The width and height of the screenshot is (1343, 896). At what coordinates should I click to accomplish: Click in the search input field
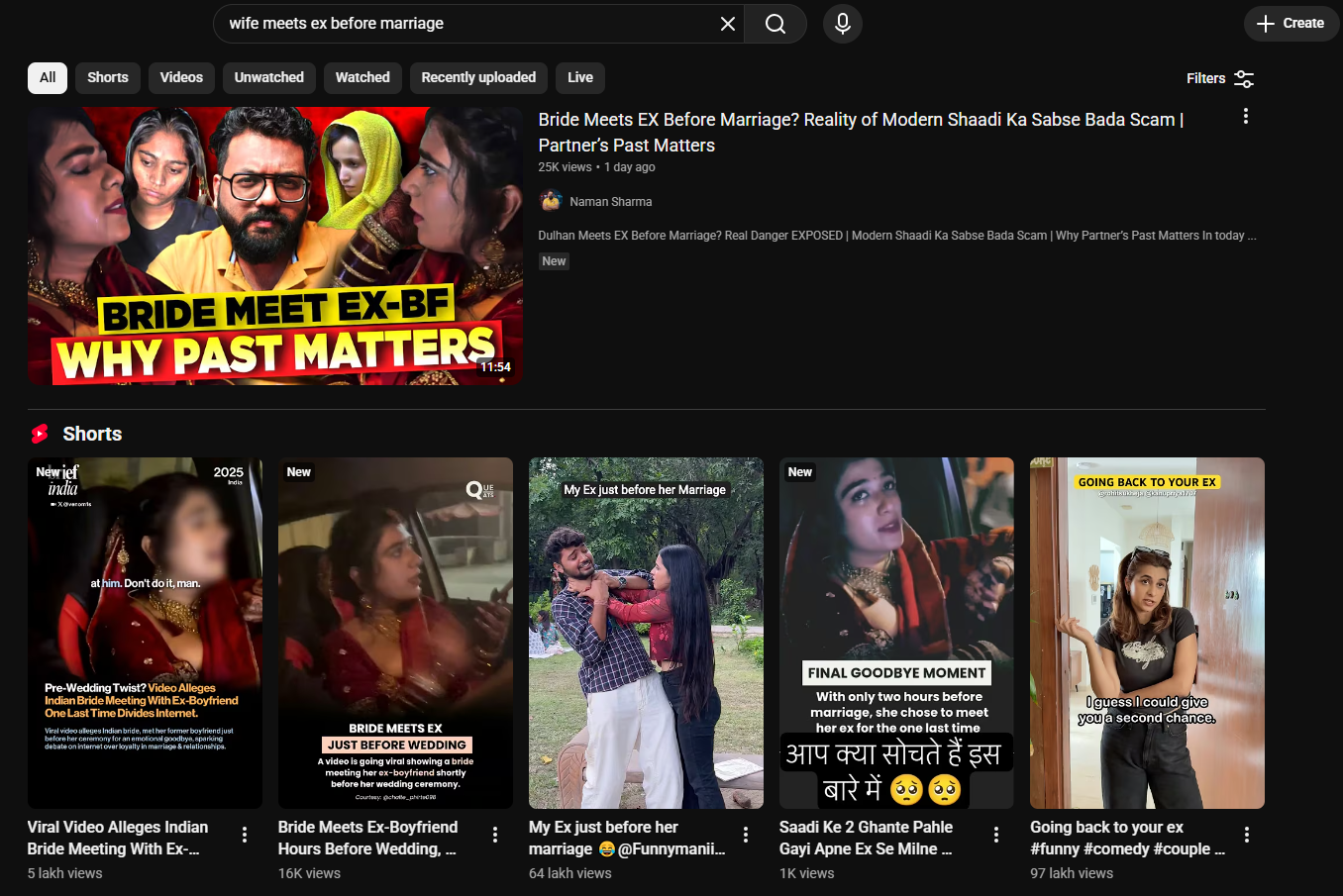(465, 24)
